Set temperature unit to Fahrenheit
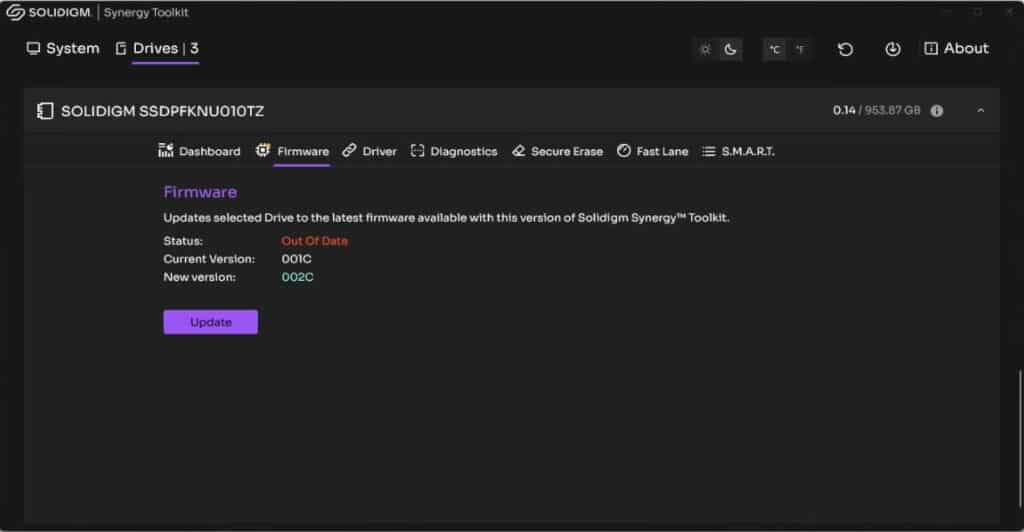This screenshot has height=532, width=1024. pyautogui.click(x=800, y=49)
